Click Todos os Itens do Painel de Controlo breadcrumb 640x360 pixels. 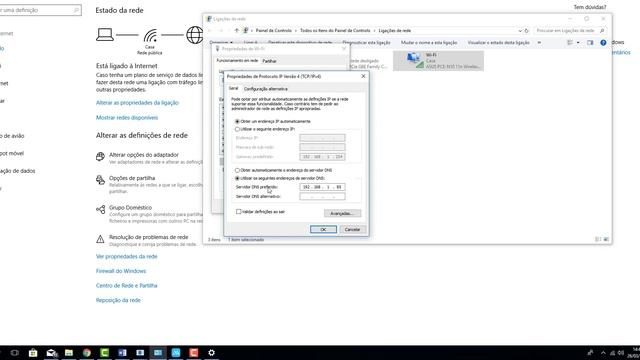[x=335, y=31]
